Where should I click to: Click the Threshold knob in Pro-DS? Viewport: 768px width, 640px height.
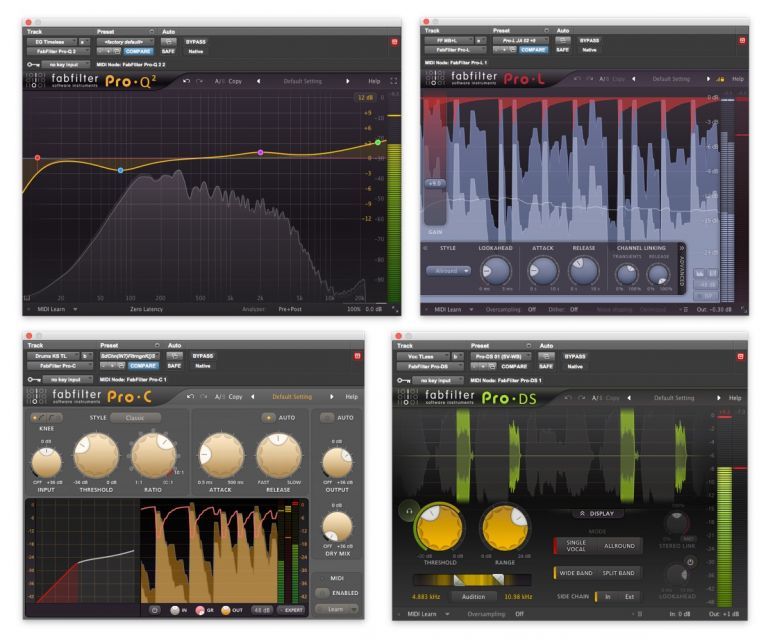pos(439,528)
